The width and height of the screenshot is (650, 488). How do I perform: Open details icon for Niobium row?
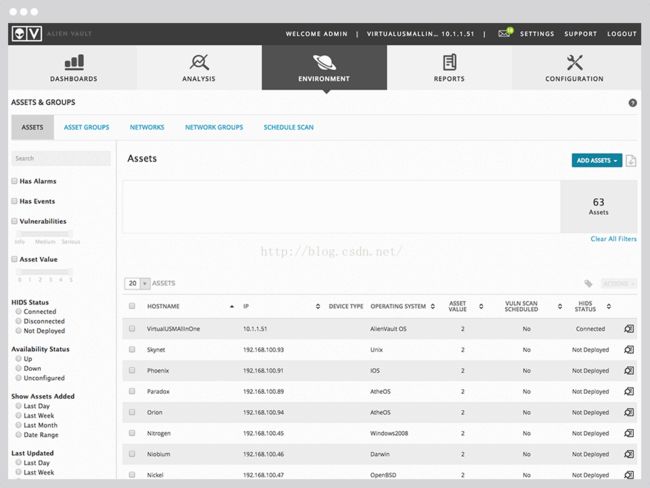629,454
